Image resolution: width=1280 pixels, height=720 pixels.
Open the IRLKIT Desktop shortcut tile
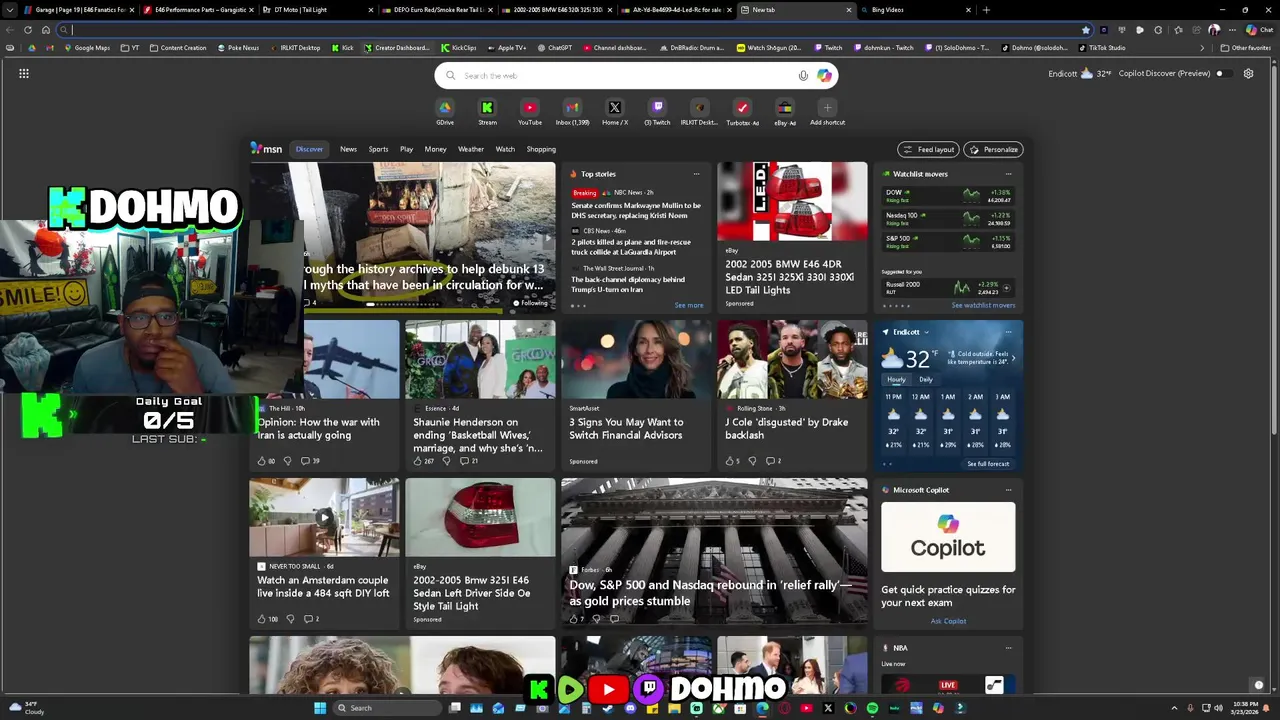pos(700,112)
